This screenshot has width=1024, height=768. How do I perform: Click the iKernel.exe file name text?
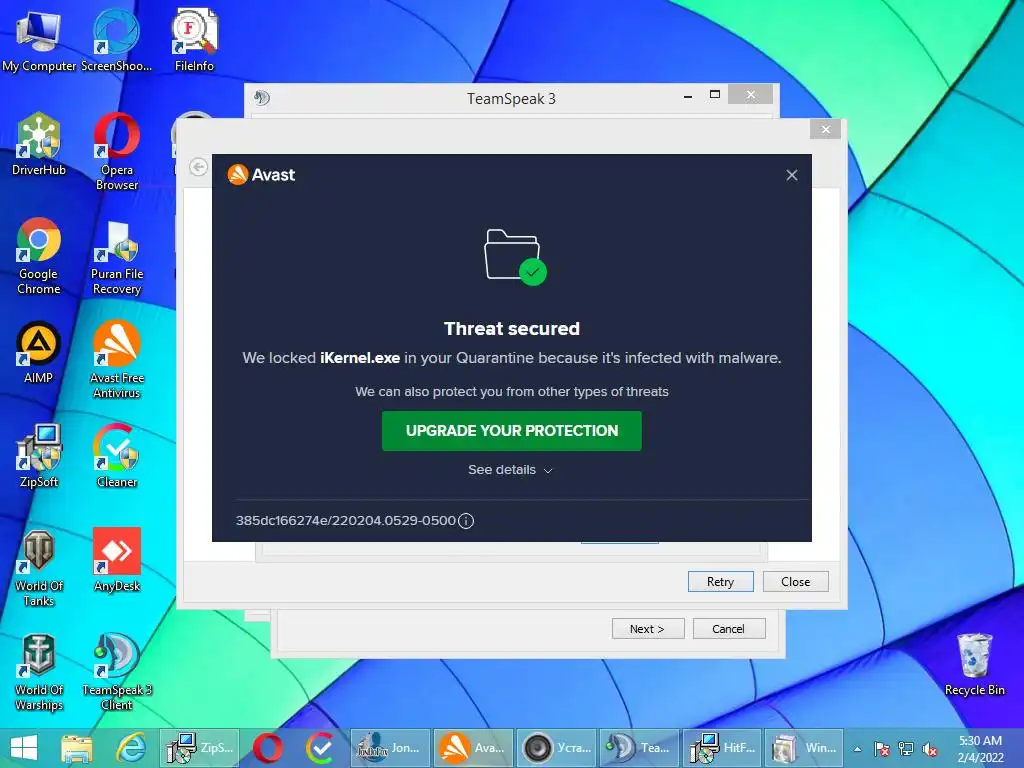coord(360,358)
